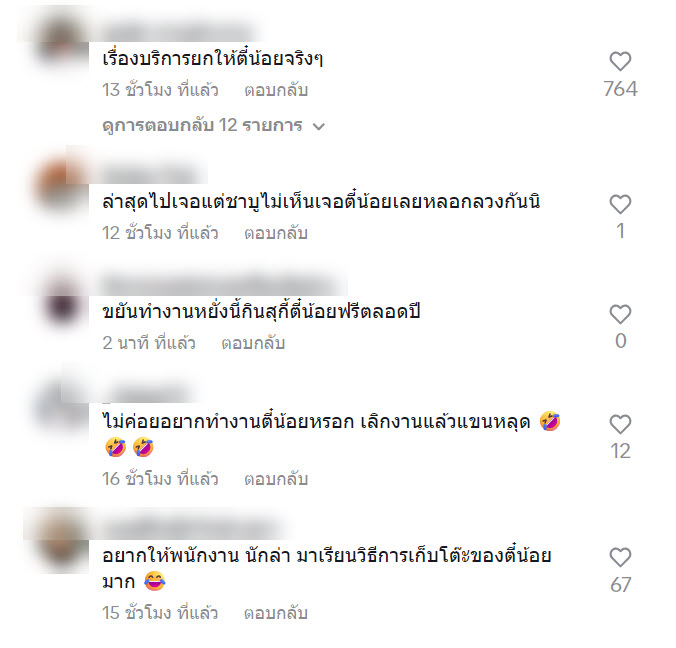Screen dimensions: 676x648
Task: Reply to the comment posted 15 hours ago
Action: [x=276, y=613]
